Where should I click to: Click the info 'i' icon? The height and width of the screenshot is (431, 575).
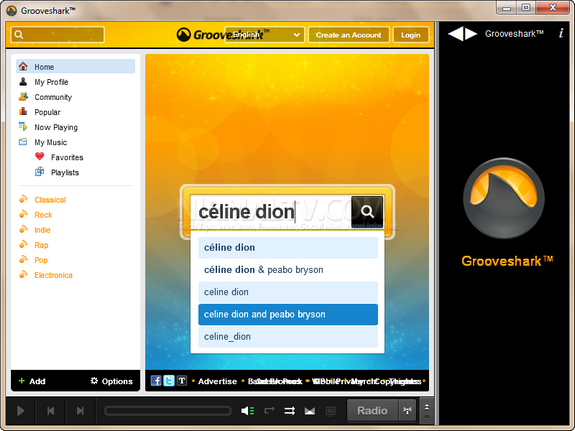point(561,33)
